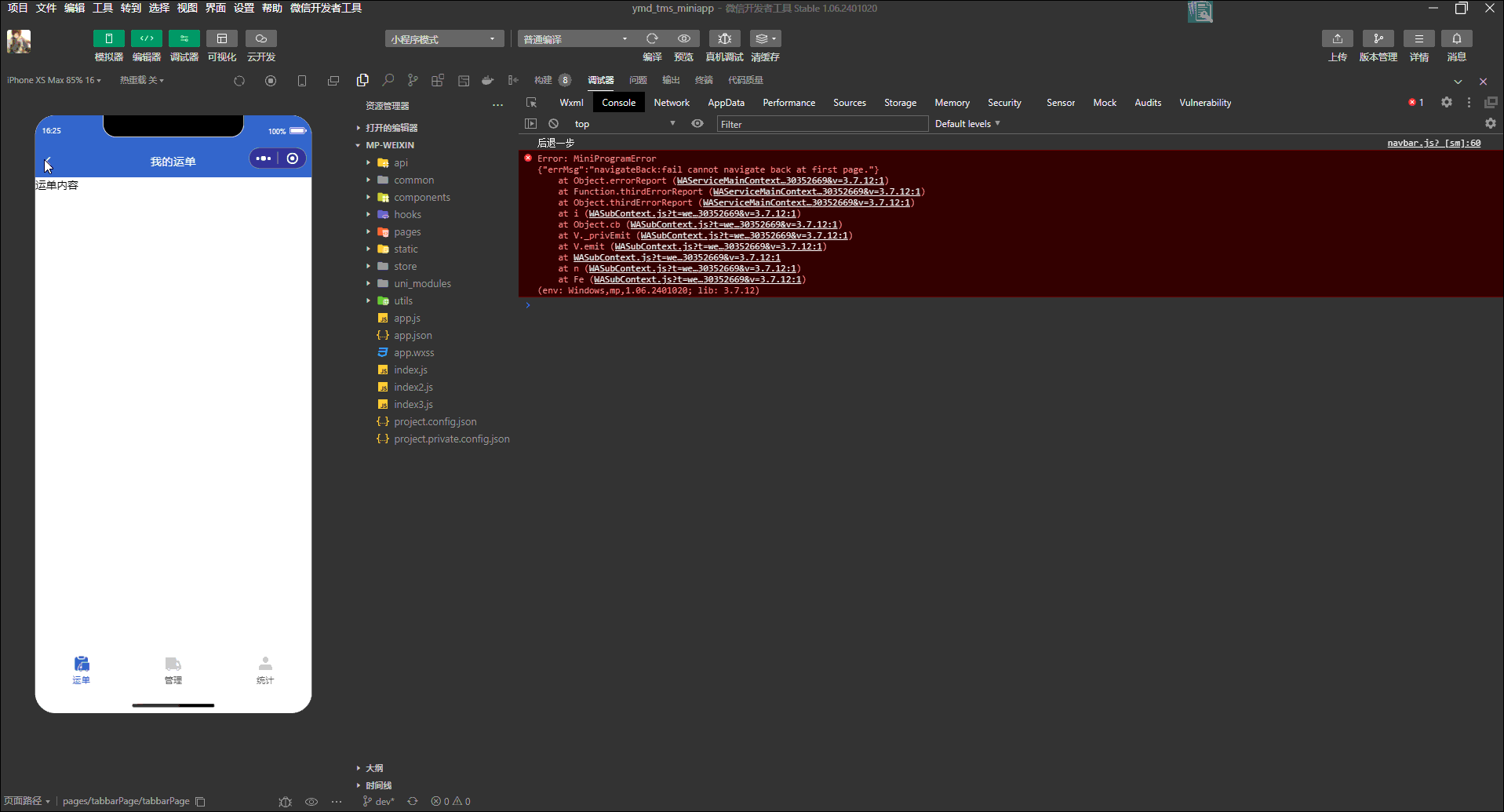Switch to the 终端 terminal tab
Screen dimensions: 1504x812
coord(705,80)
